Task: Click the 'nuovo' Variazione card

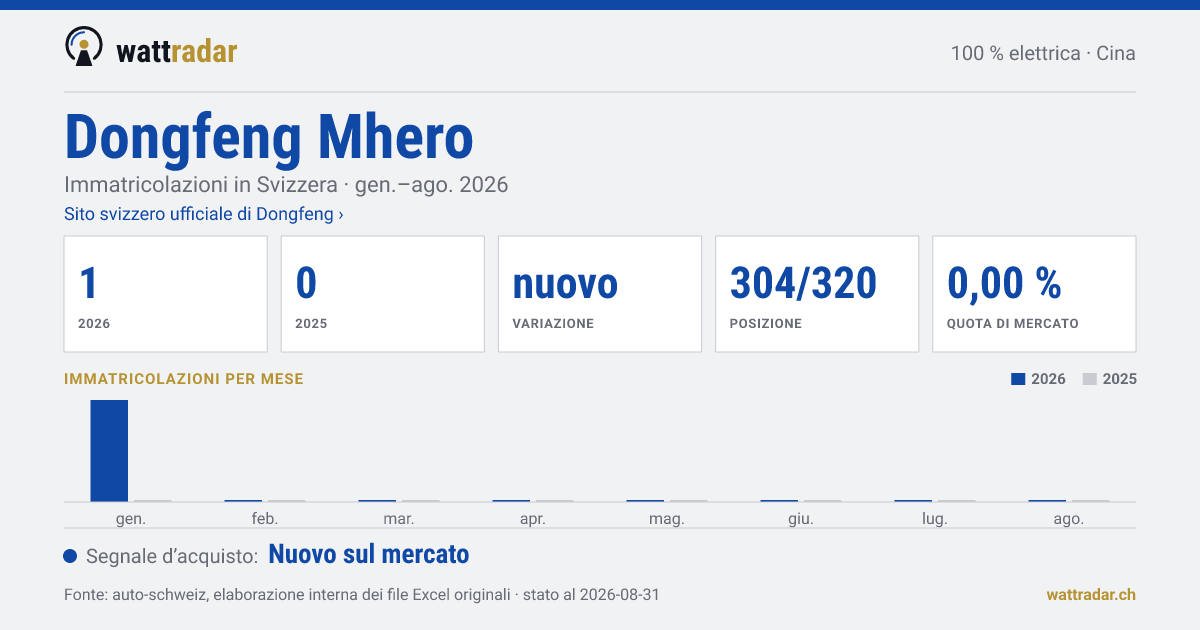Action: pyautogui.click(x=600, y=294)
